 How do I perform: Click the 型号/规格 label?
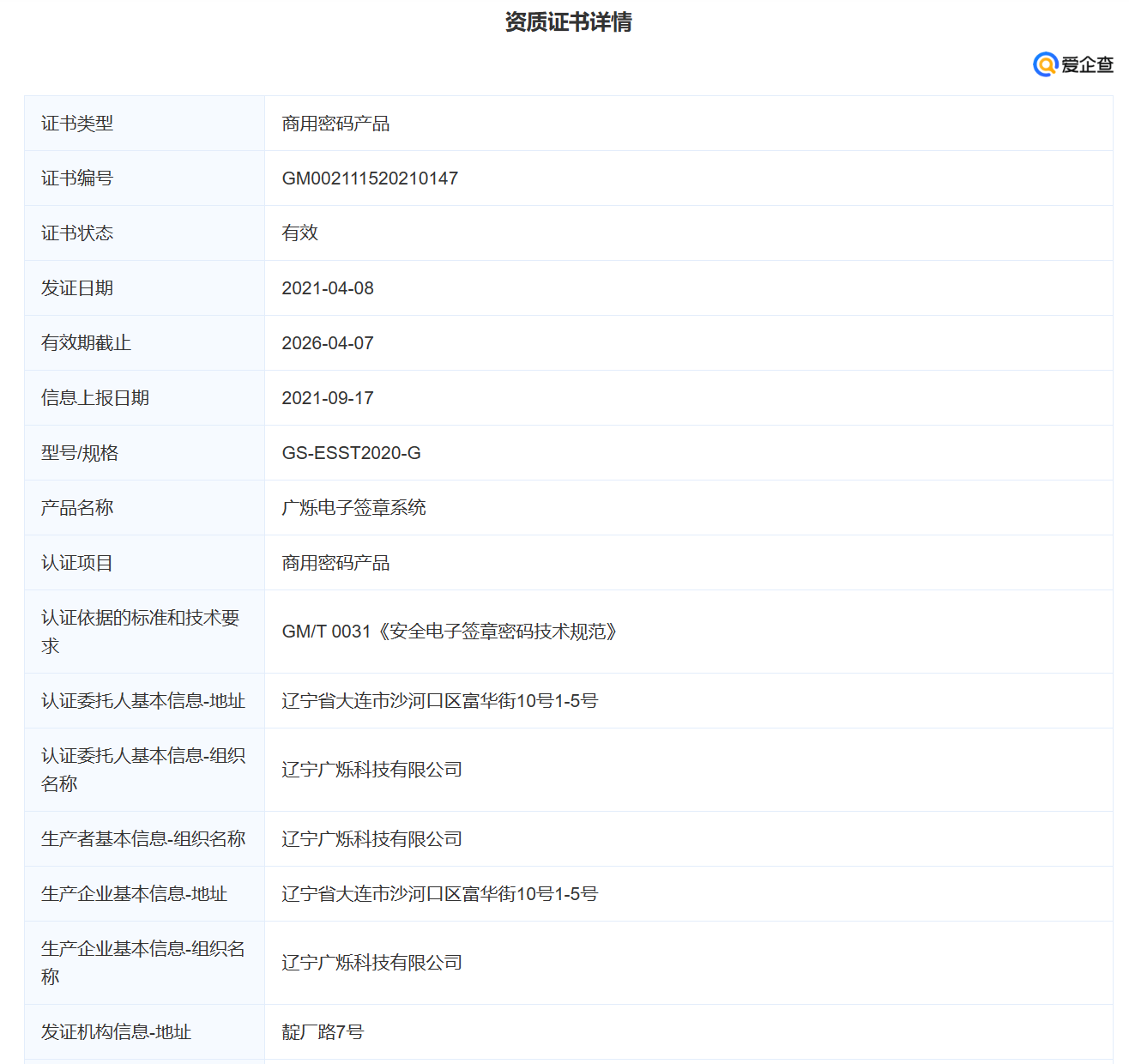pos(80,453)
